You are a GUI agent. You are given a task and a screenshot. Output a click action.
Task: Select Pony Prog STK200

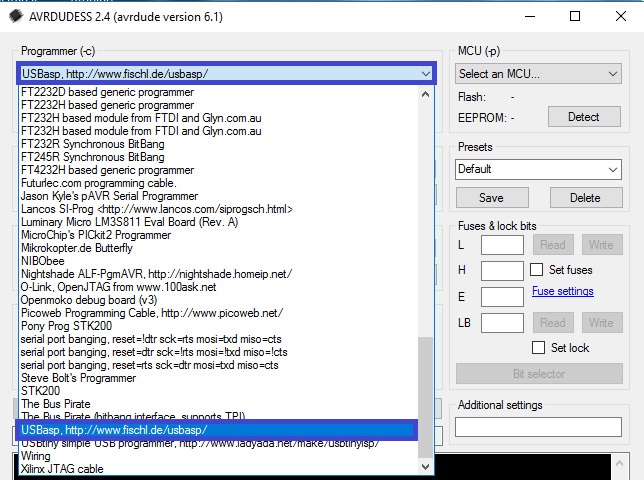[219, 326]
